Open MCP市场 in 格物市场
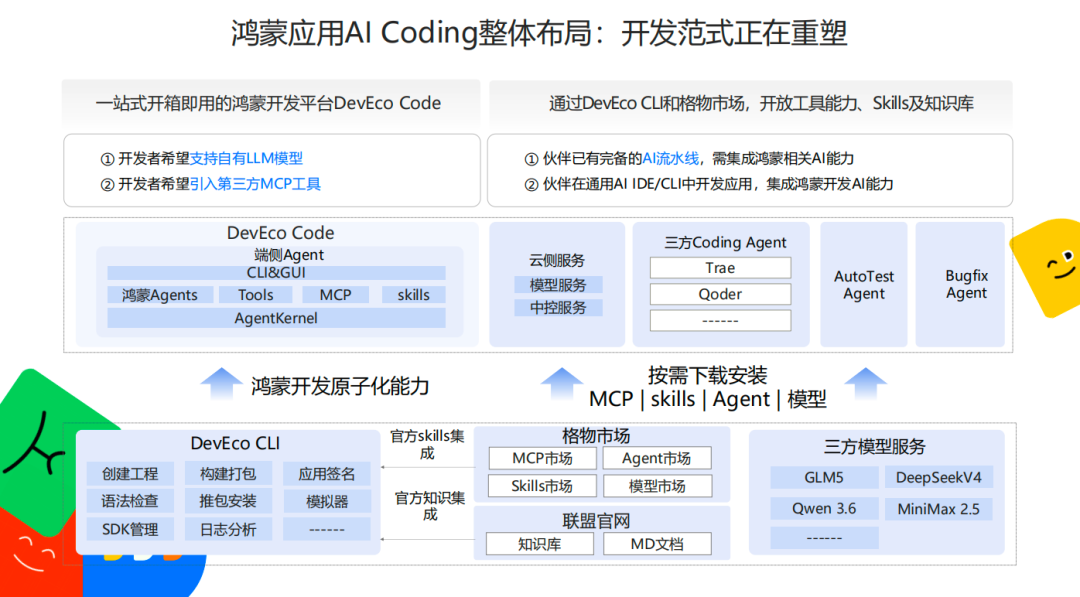1080x597 pixels. pos(542,459)
